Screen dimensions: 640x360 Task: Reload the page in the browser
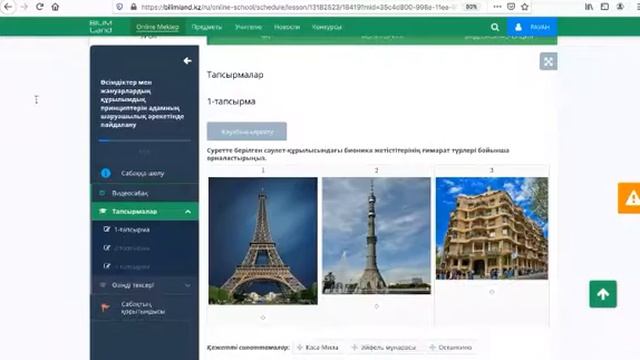click(40, 7)
